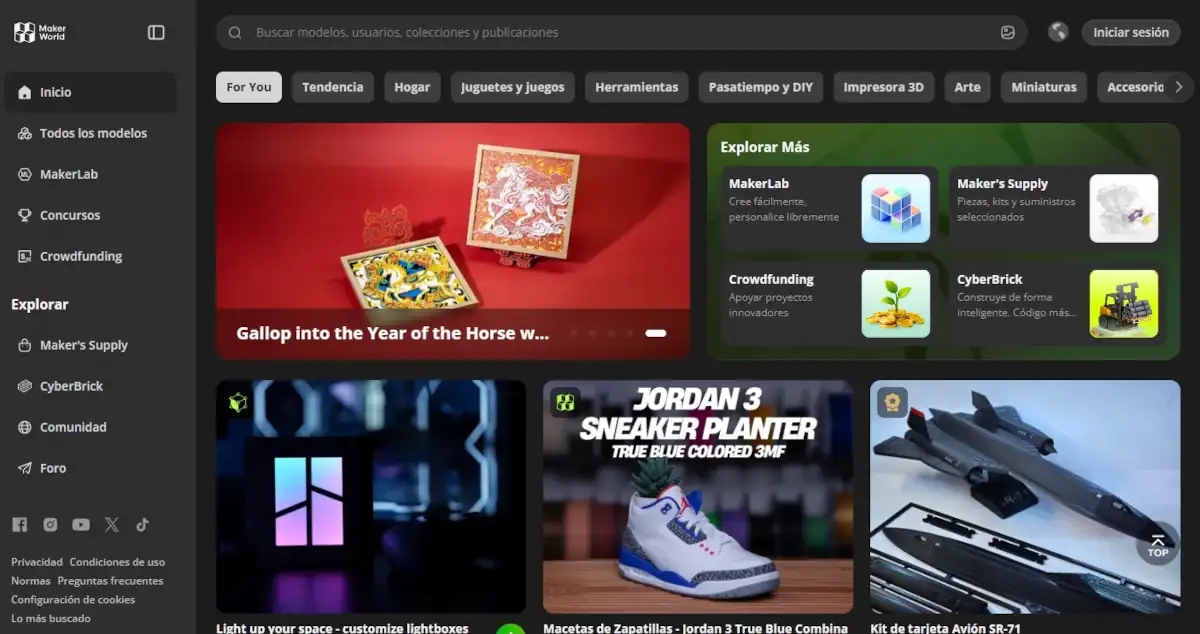The width and height of the screenshot is (1200, 634).
Task: Go to Concursos in sidebar
Action: [x=69, y=215]
